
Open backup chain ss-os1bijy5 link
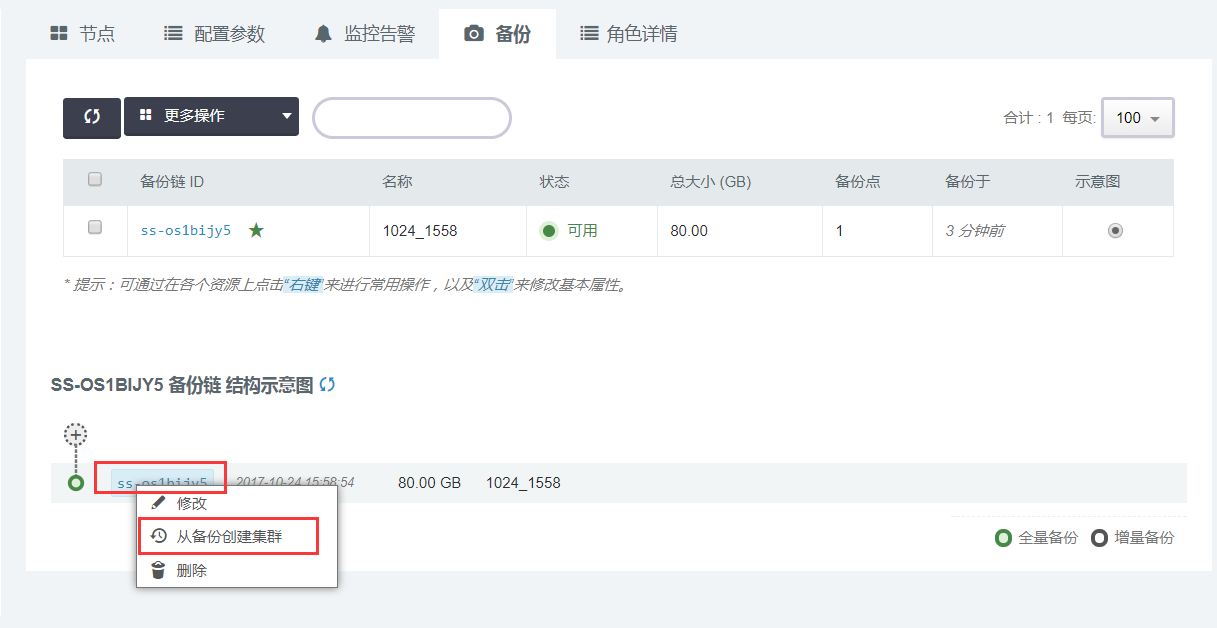(x=186, y=231)
